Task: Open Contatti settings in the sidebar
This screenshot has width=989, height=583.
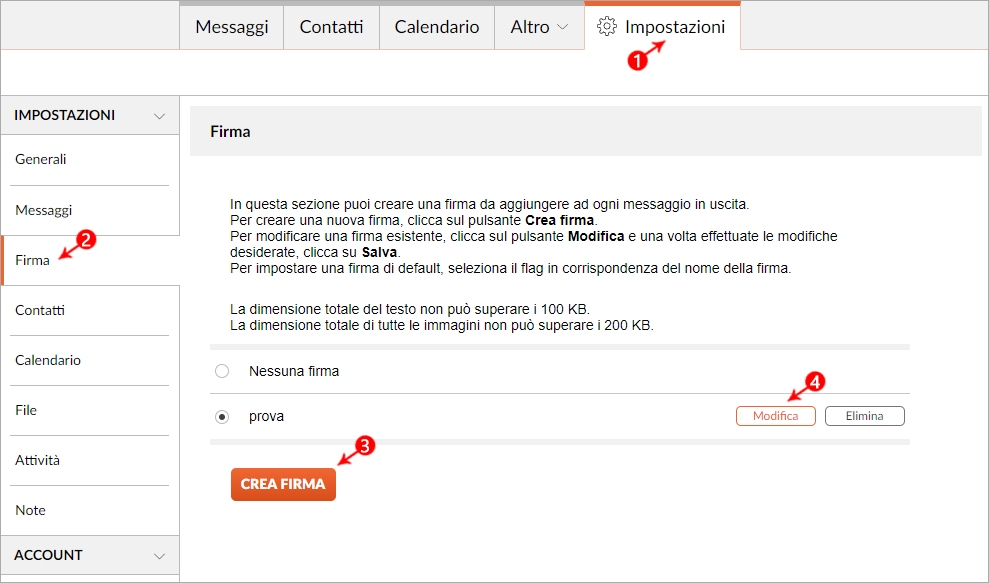Action: pyautogui.click(x=40, y=310)
